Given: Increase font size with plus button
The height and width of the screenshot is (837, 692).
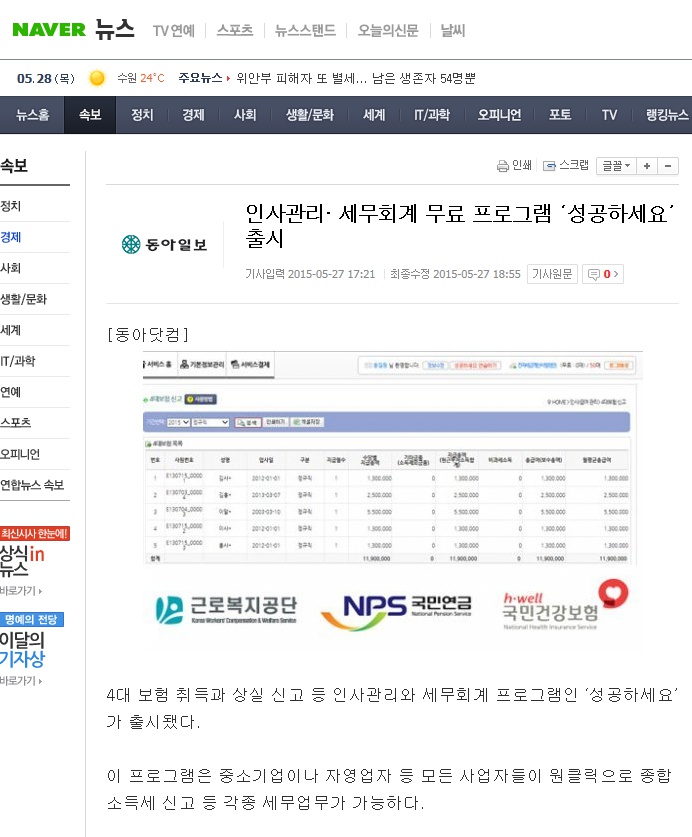Looking at the screenshot, I should coord(647,166).
